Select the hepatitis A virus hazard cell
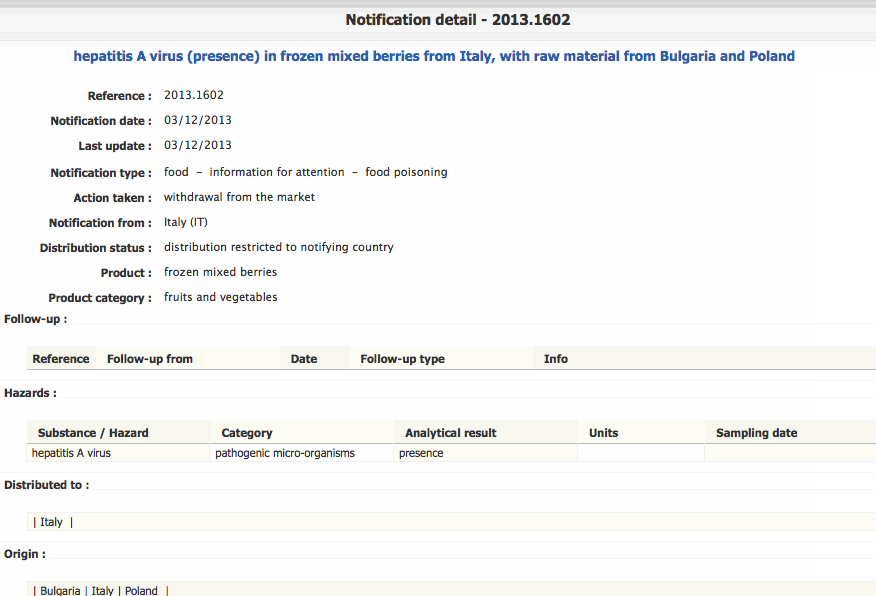 click(72, 453)
